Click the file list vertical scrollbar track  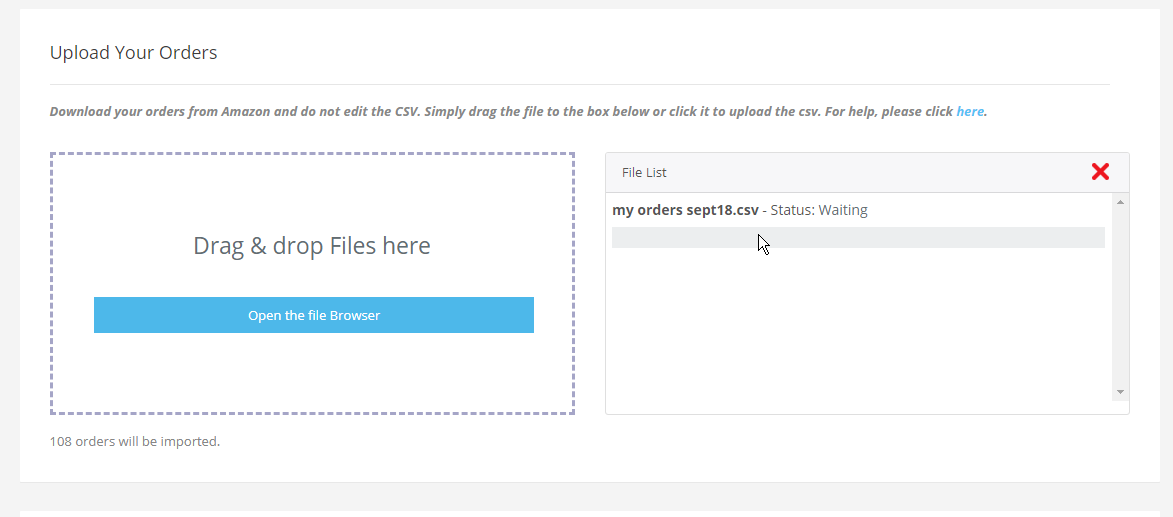click(x=1120, y=297)
